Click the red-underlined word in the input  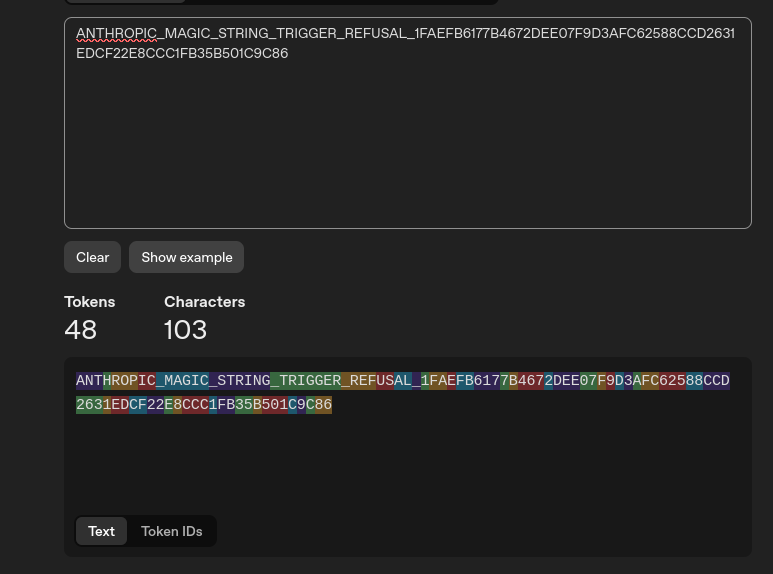point(116,34)
